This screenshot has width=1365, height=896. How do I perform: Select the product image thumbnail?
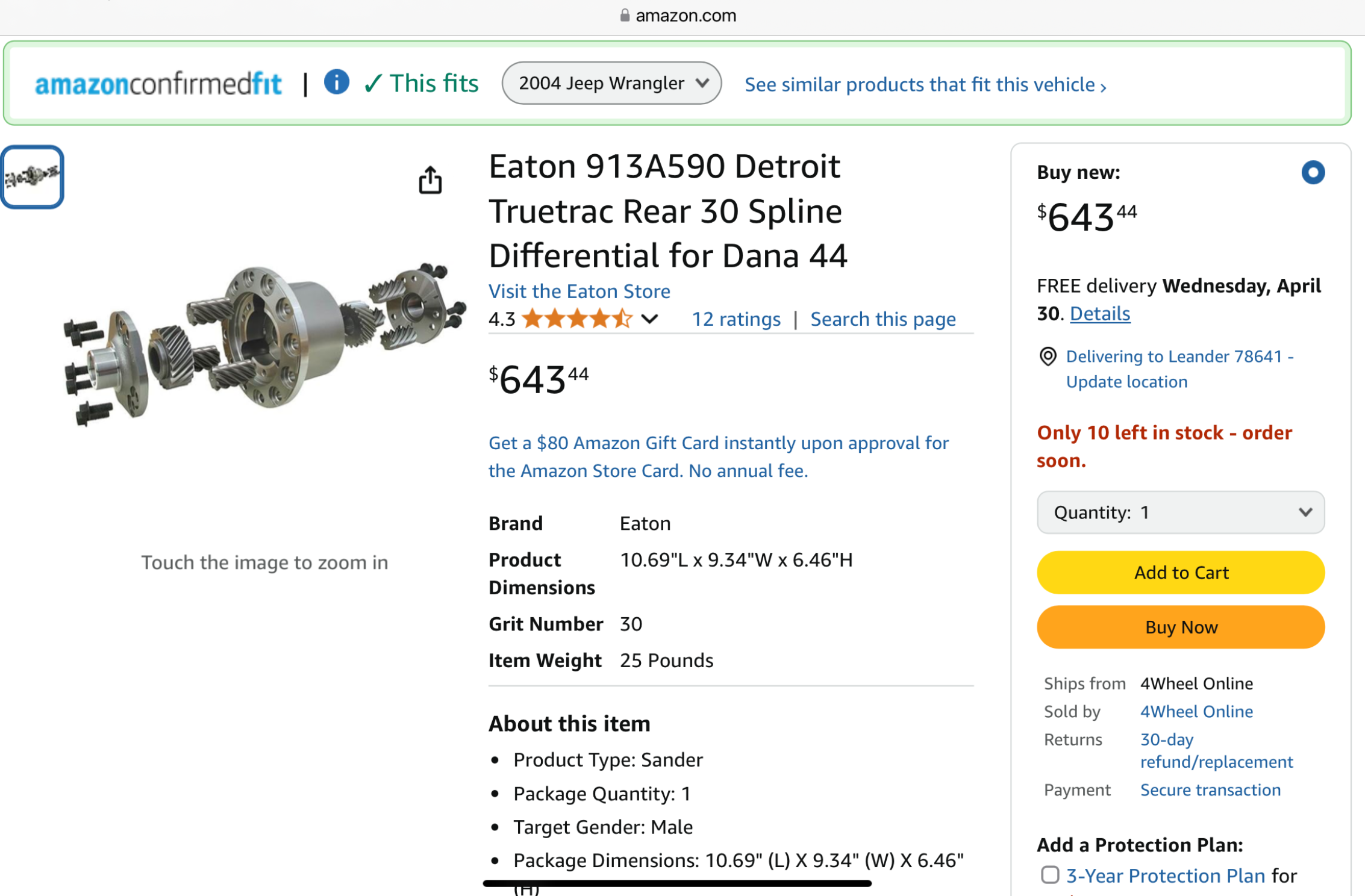[33, 177]
